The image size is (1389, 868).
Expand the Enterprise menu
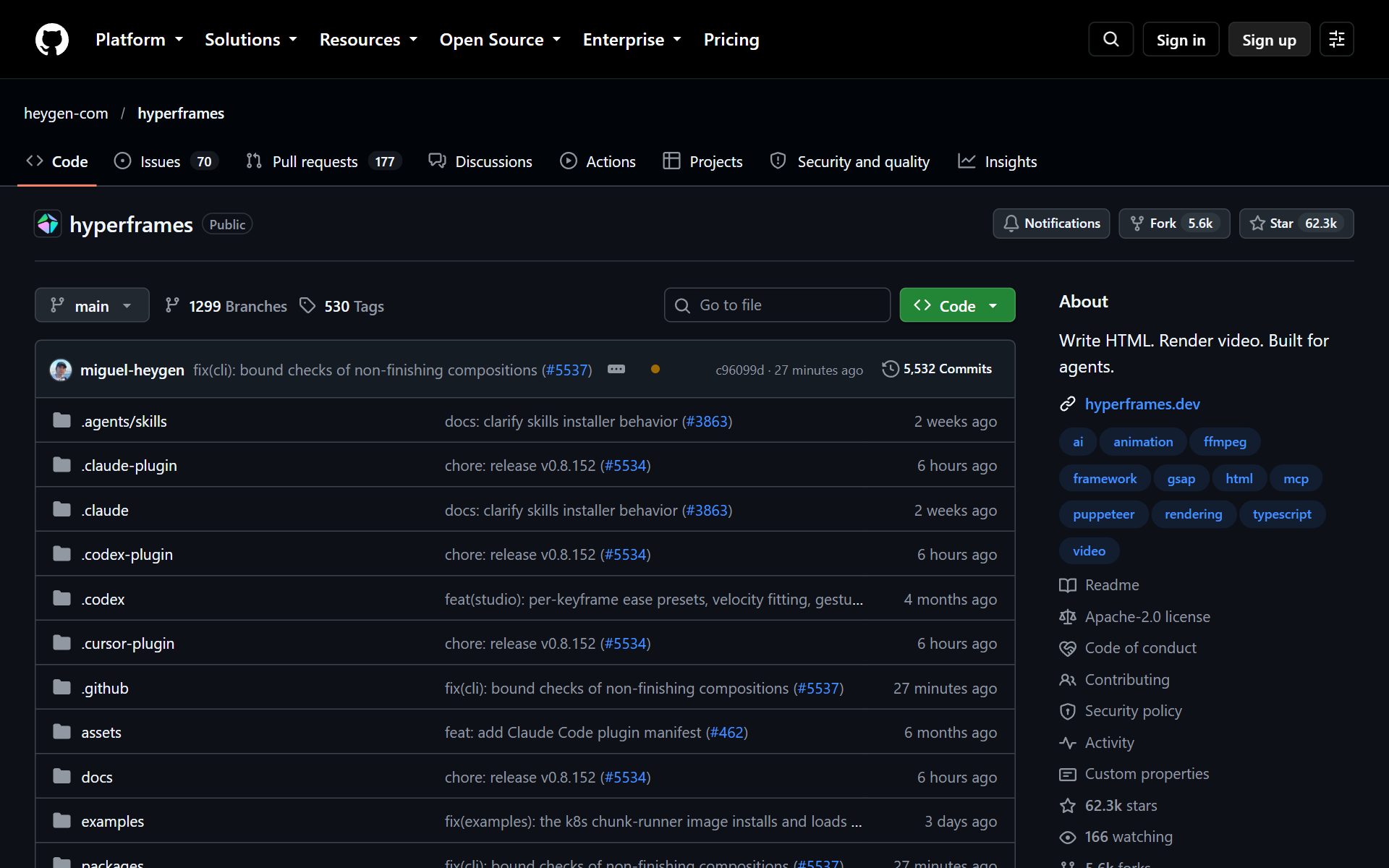pyautogui.click(x=632, y=40)
